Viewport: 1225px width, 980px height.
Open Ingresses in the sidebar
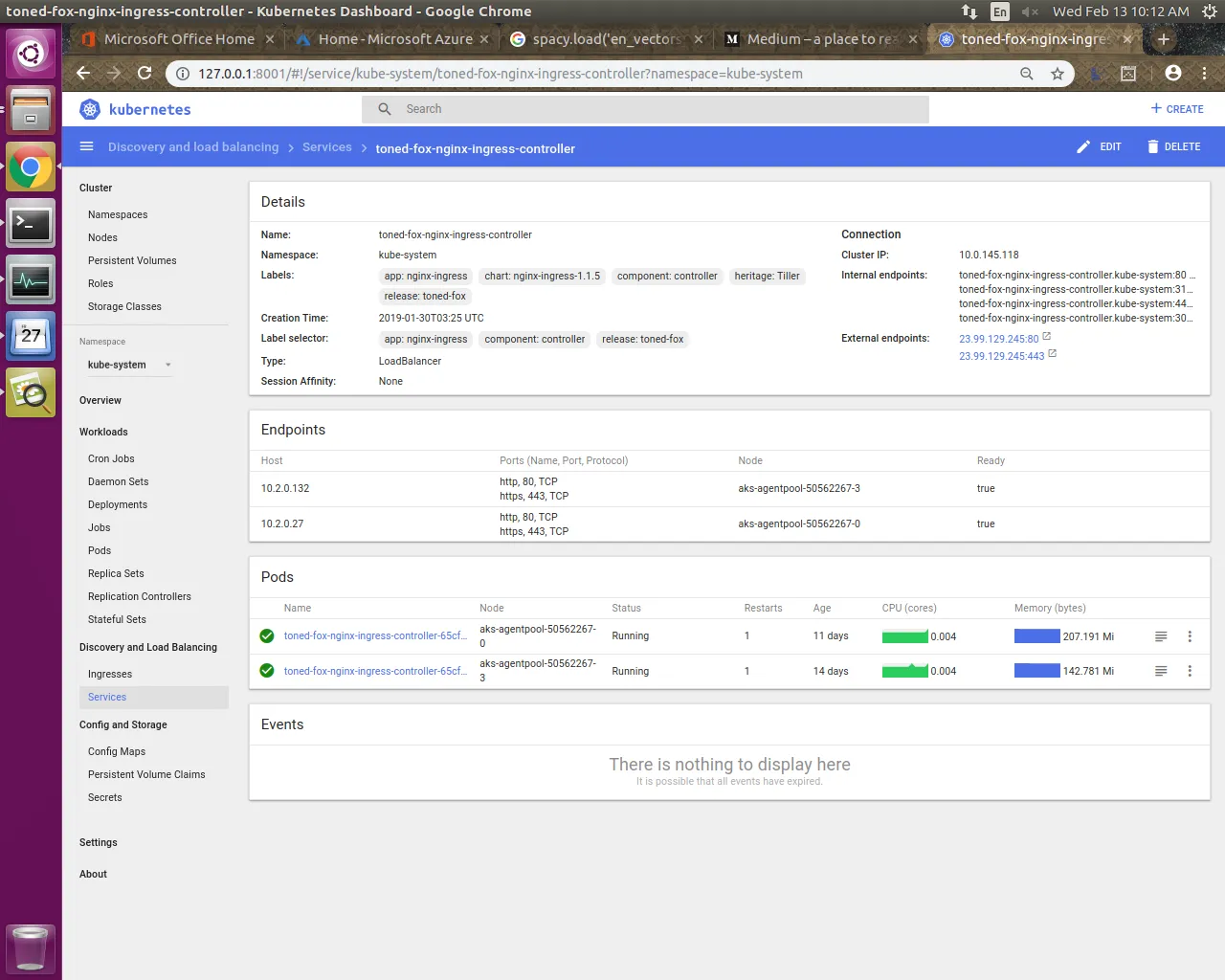click(x=110, y=674)
